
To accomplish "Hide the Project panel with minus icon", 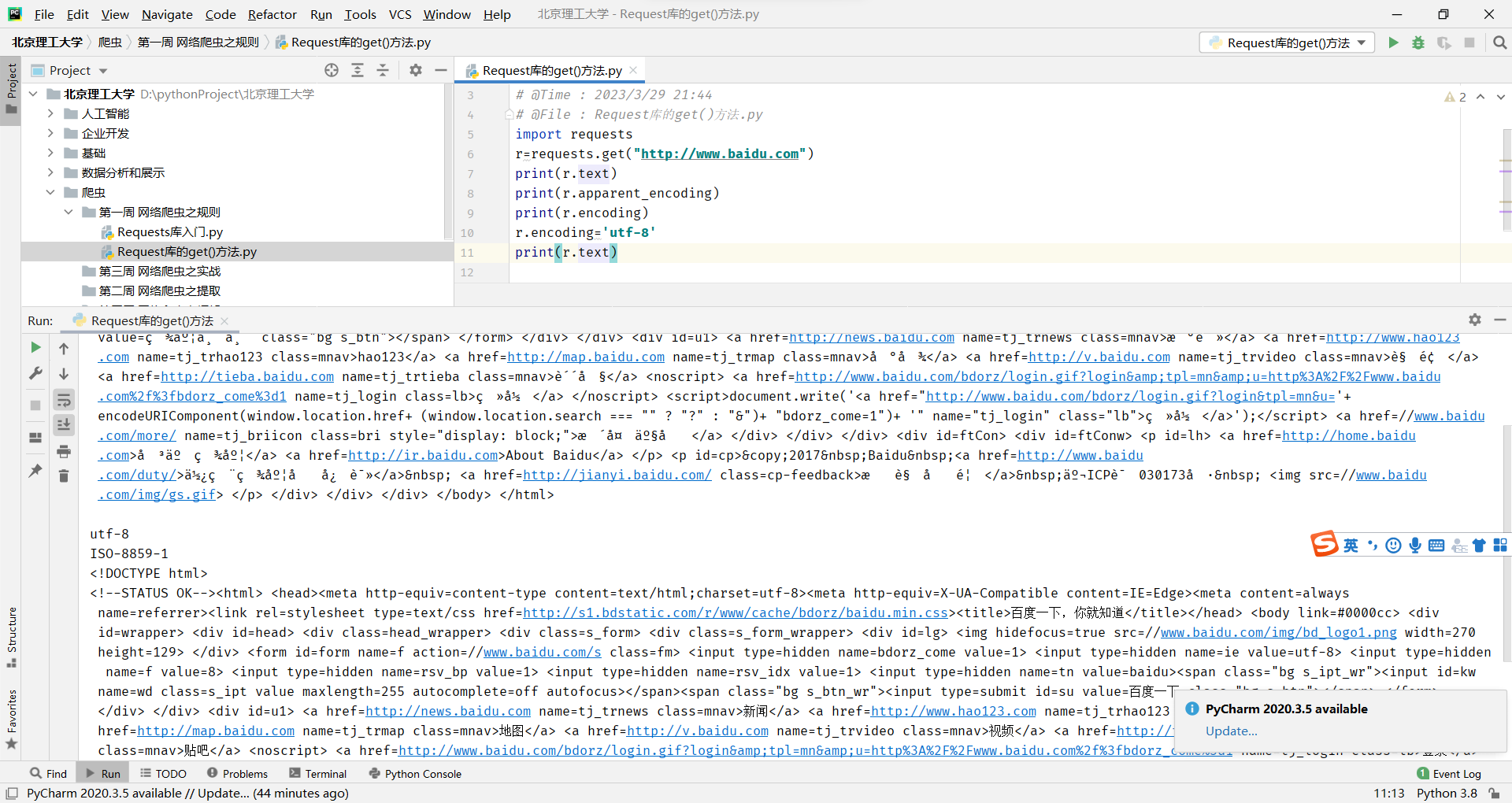I will pyautogui.click(x=441, y=70).
